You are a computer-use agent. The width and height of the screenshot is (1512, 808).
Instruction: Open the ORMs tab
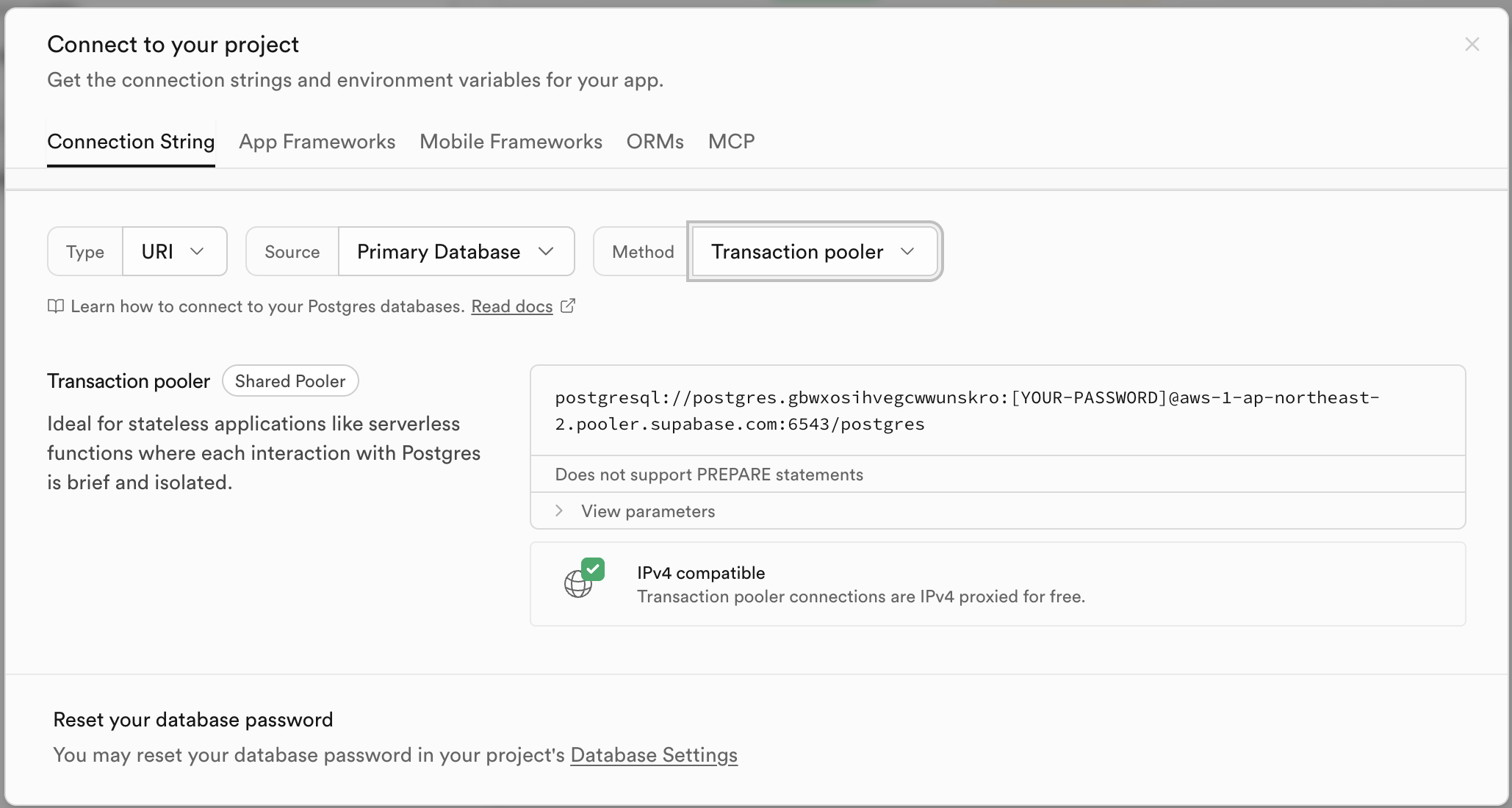(x=655, y=142)
